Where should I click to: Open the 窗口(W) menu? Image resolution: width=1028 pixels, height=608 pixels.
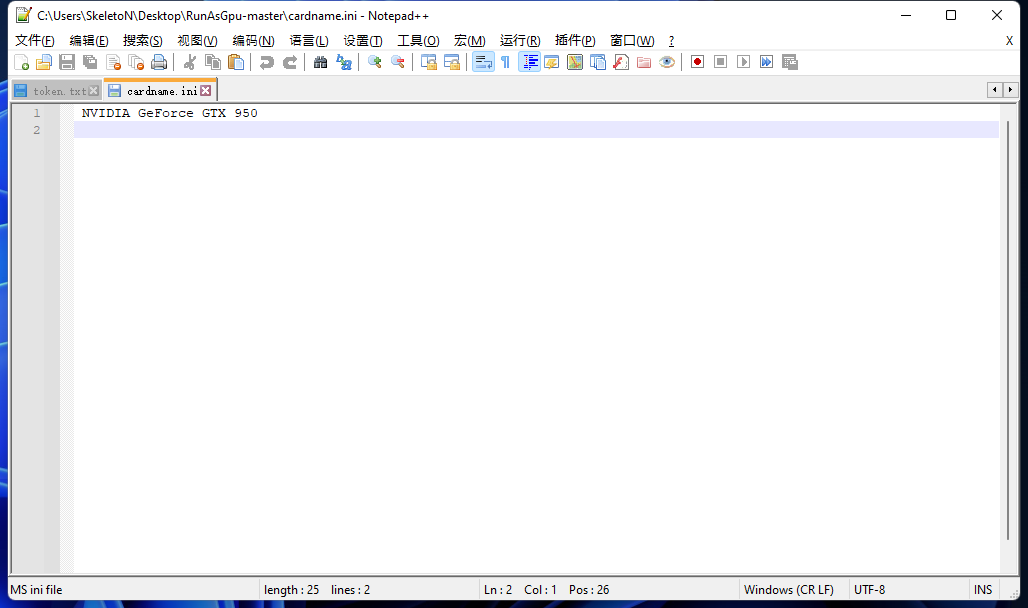(632, 41)
